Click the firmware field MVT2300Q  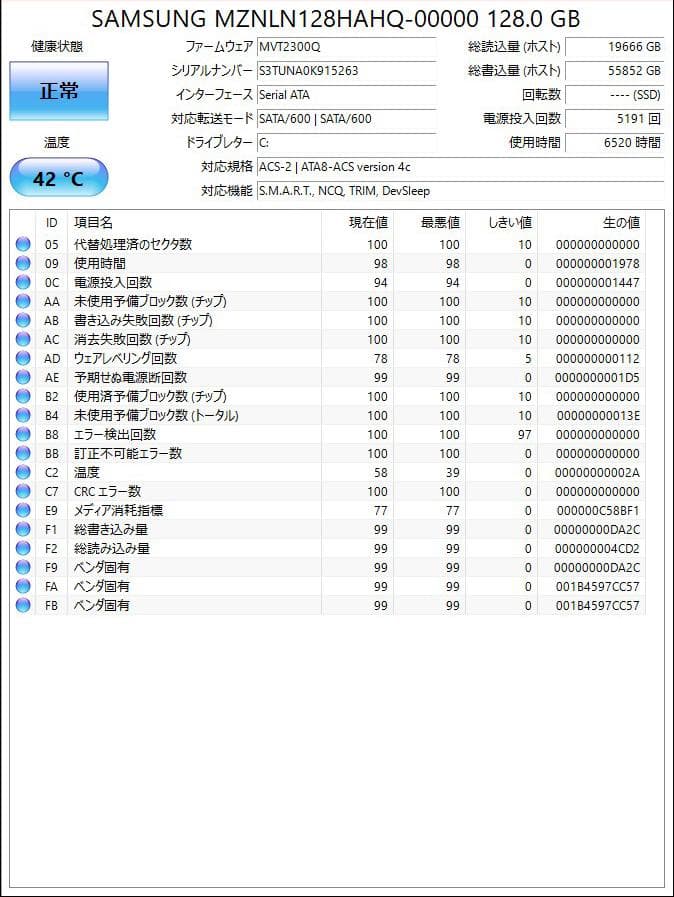point(347,47)
